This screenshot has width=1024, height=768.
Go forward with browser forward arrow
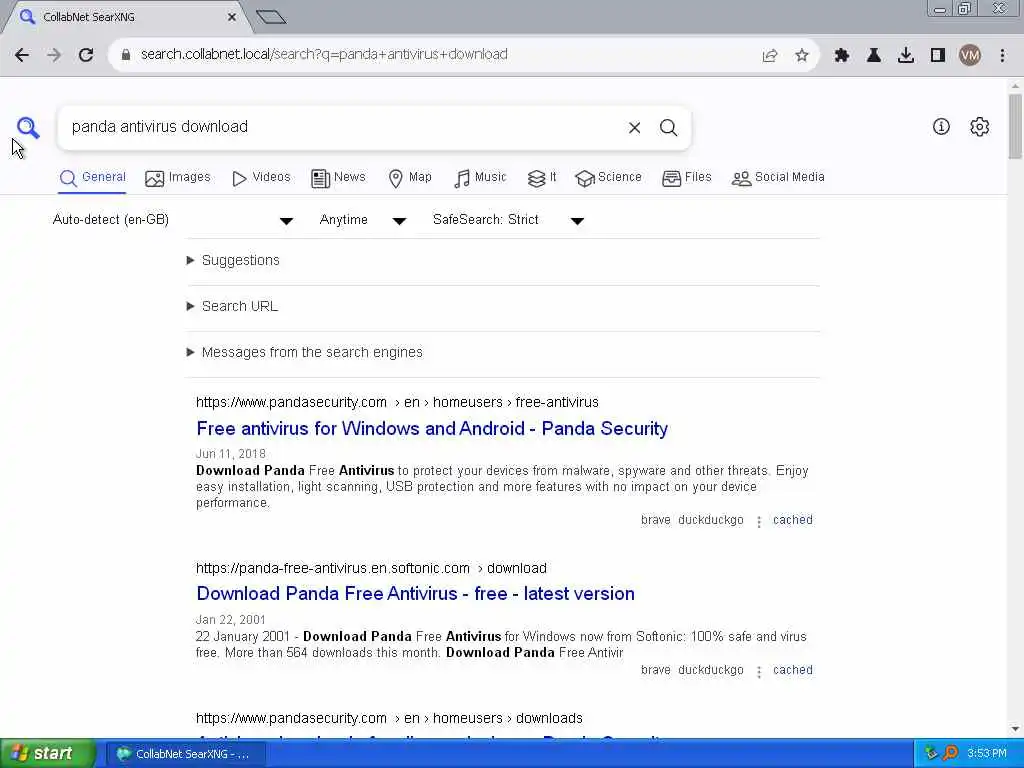tap(54, 55)
